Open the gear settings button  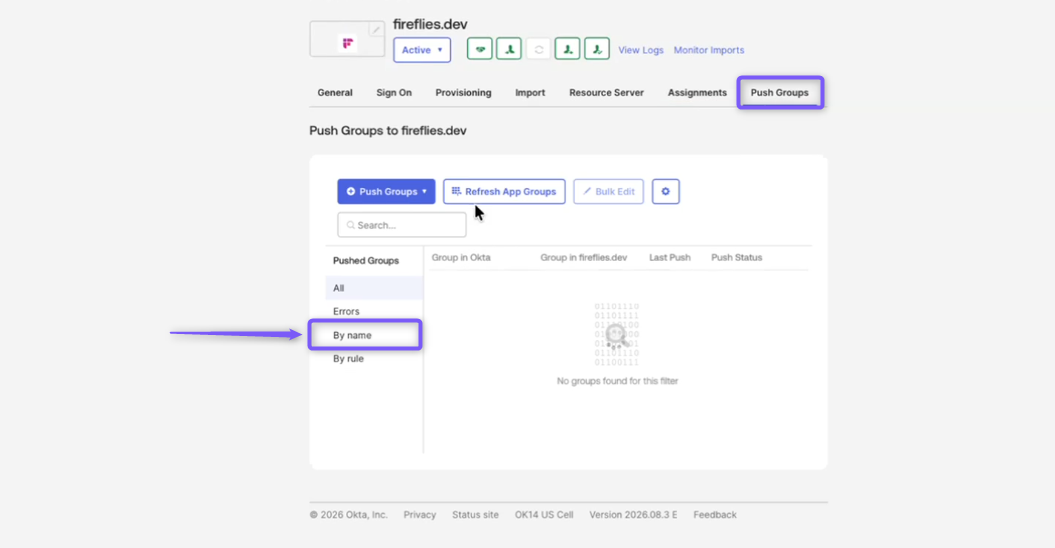click(665, 191)
